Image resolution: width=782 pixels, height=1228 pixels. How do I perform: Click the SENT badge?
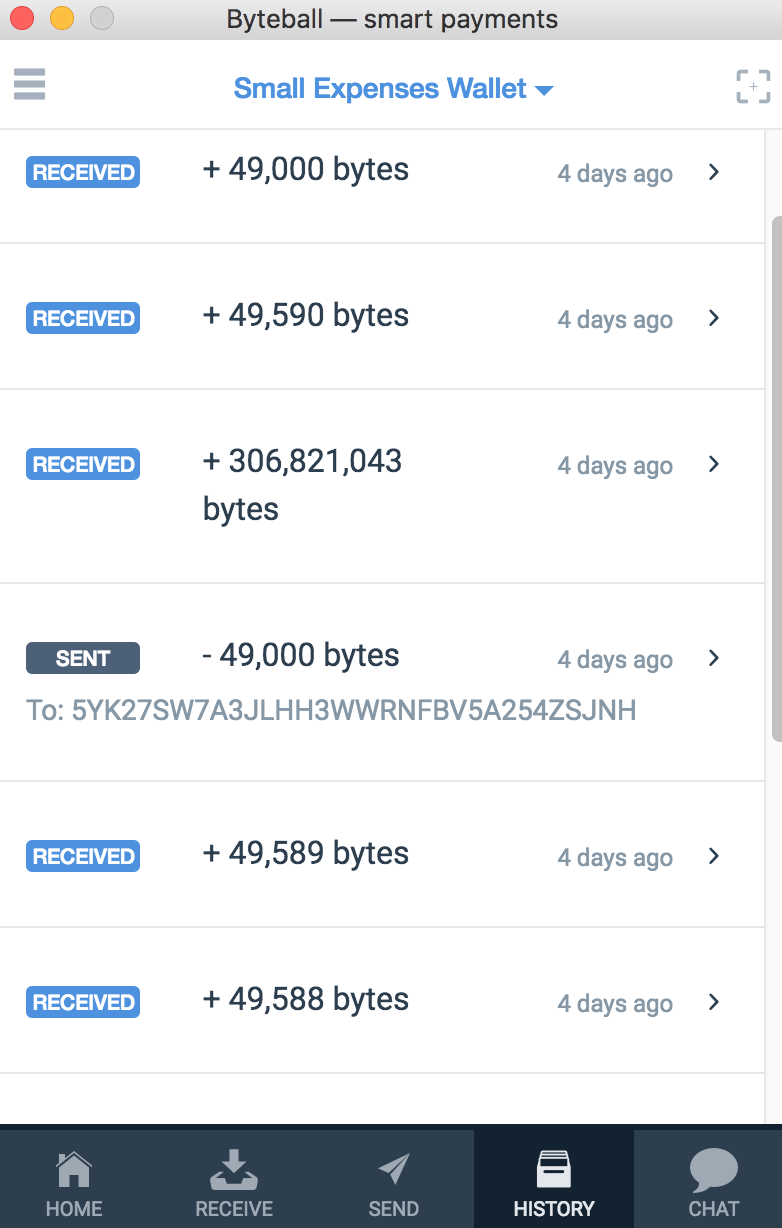coord(83,658)
